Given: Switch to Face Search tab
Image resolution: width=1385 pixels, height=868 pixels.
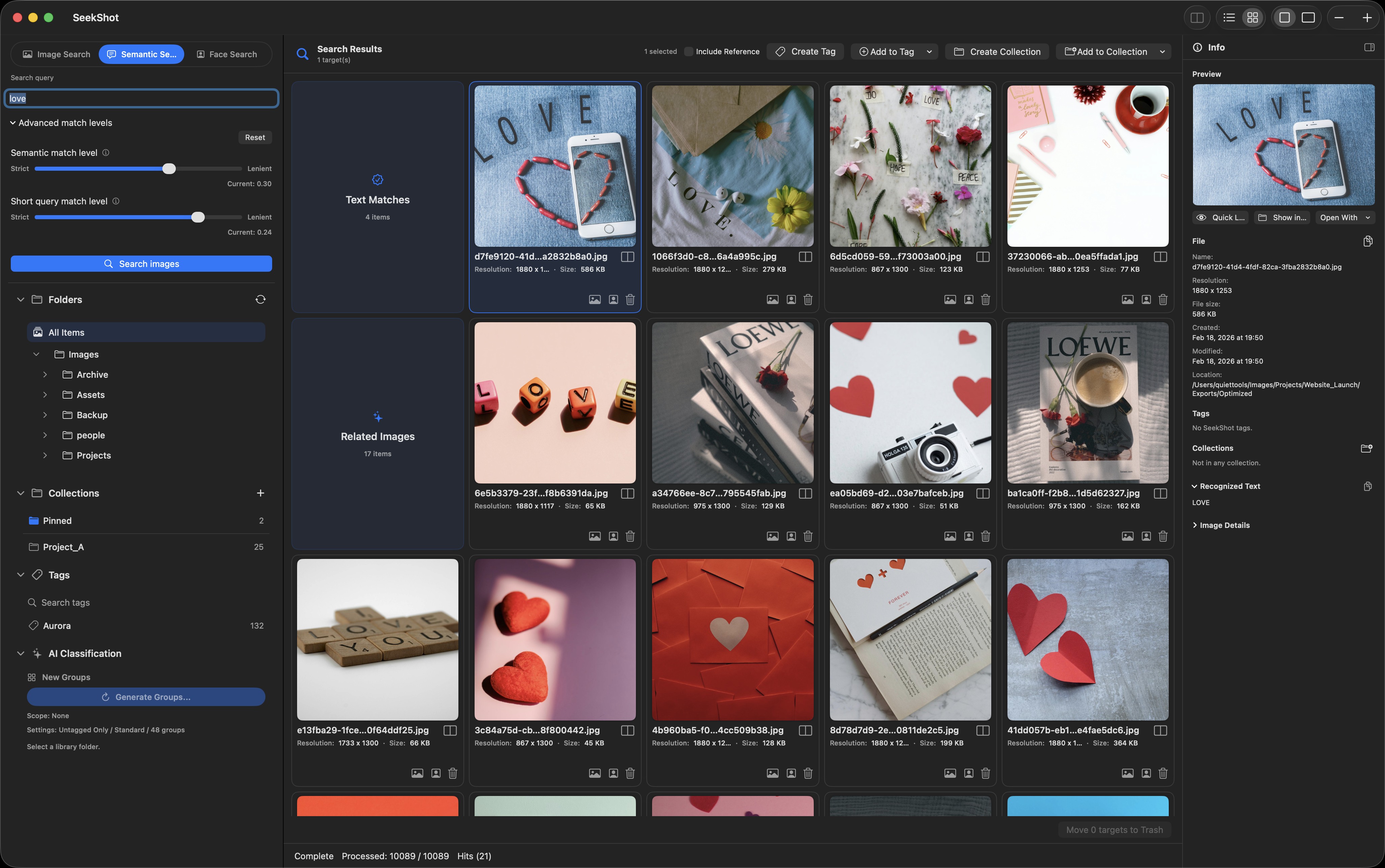Looking at the screenshot, I should pyautogui.click(x=227, y=55).
